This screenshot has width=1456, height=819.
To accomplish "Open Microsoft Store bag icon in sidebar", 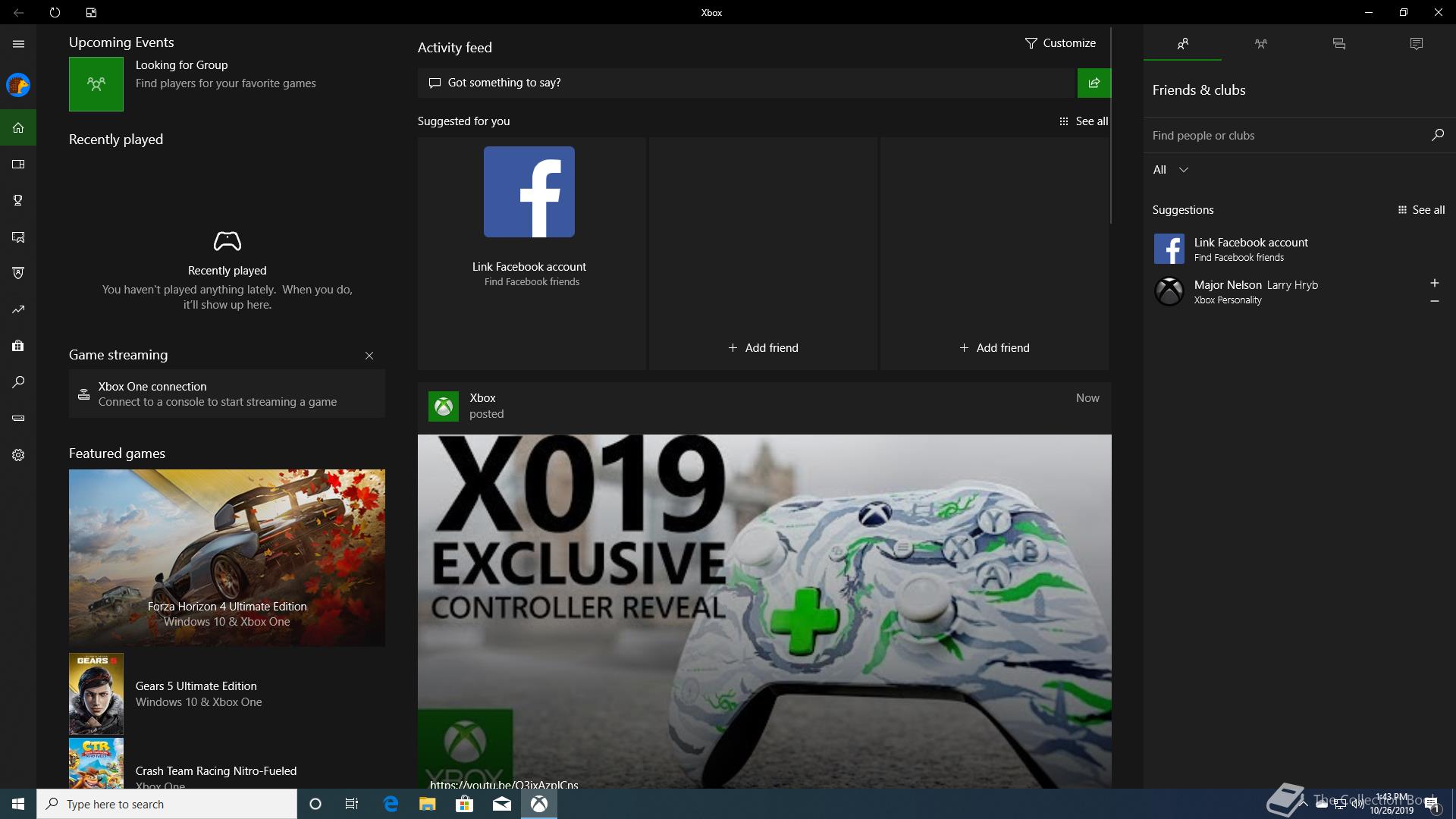I will (18, 346).
